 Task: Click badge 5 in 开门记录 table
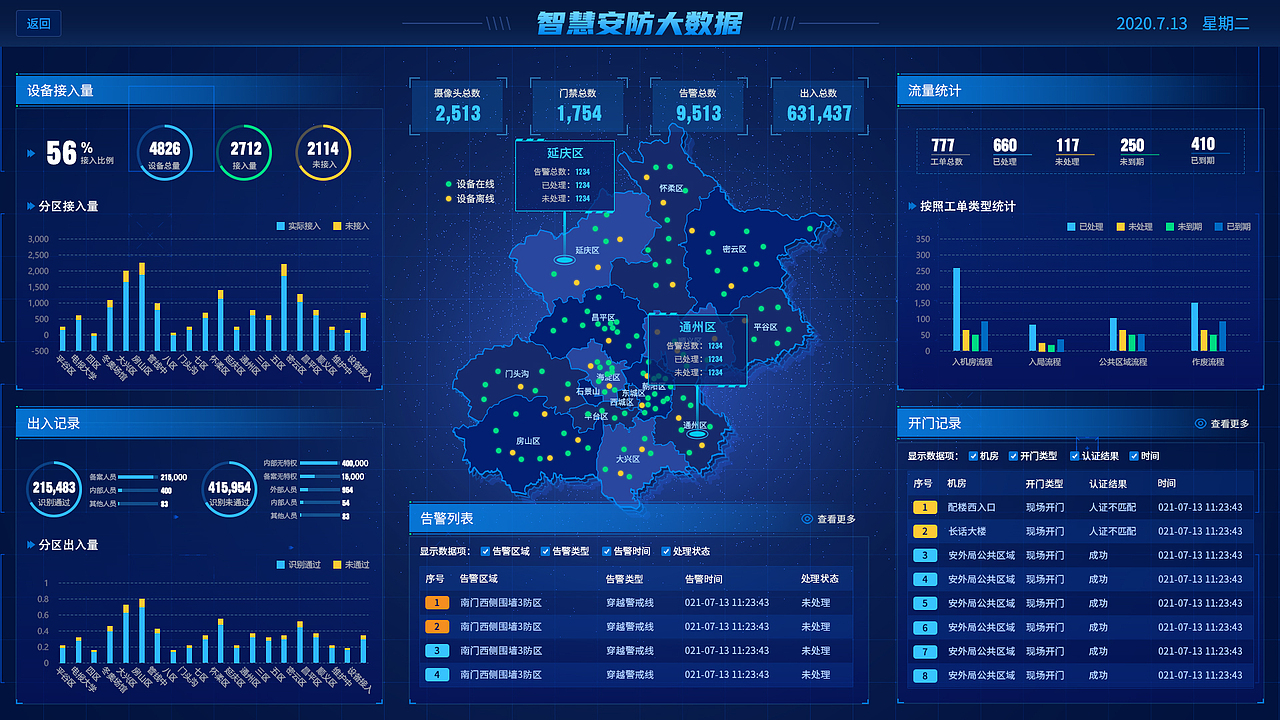tap(925, 603)
